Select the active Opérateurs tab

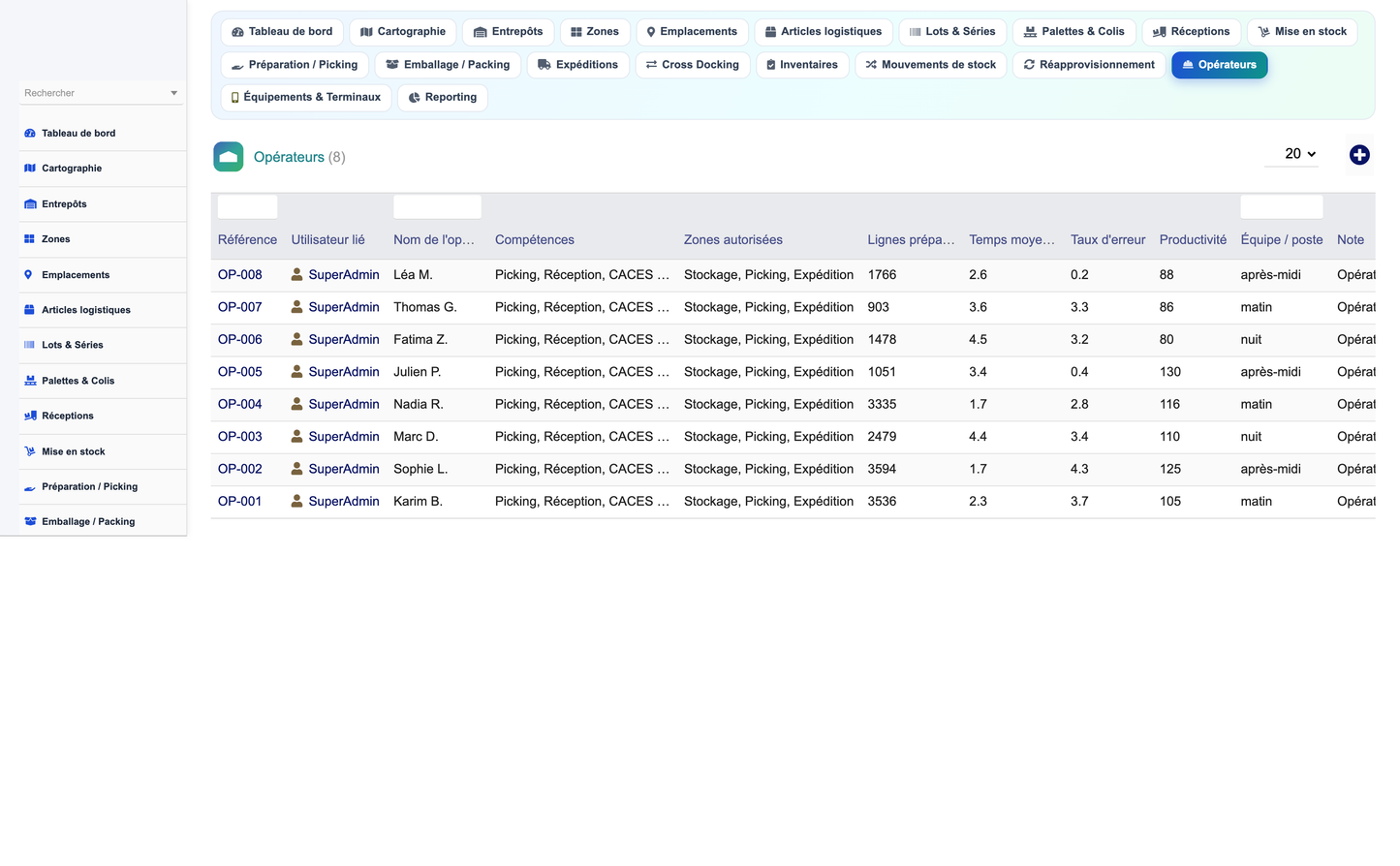pos(1219,65)
